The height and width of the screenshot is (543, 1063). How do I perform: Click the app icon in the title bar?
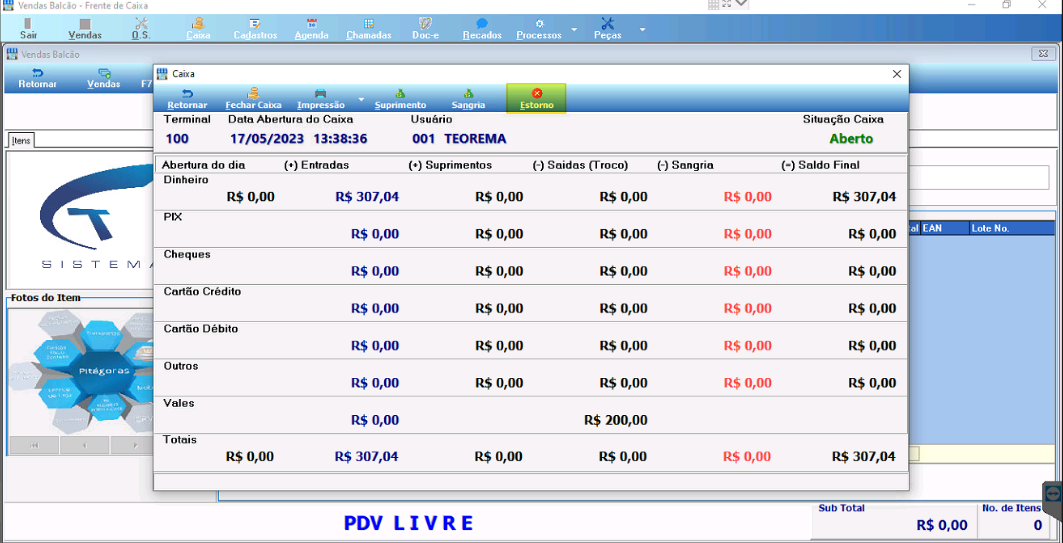tap(9, 5)
